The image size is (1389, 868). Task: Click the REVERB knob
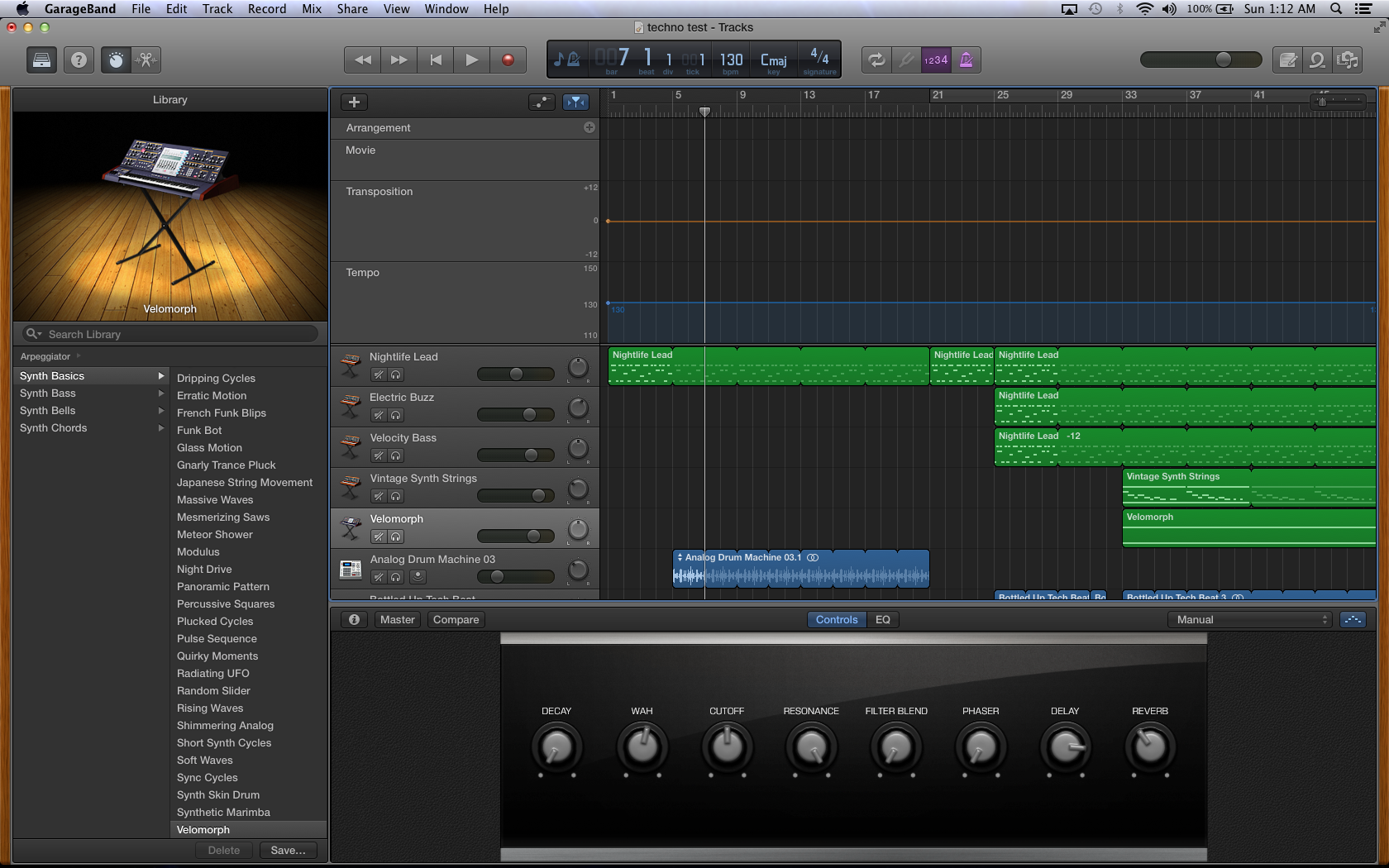(x=1150, y=746)
